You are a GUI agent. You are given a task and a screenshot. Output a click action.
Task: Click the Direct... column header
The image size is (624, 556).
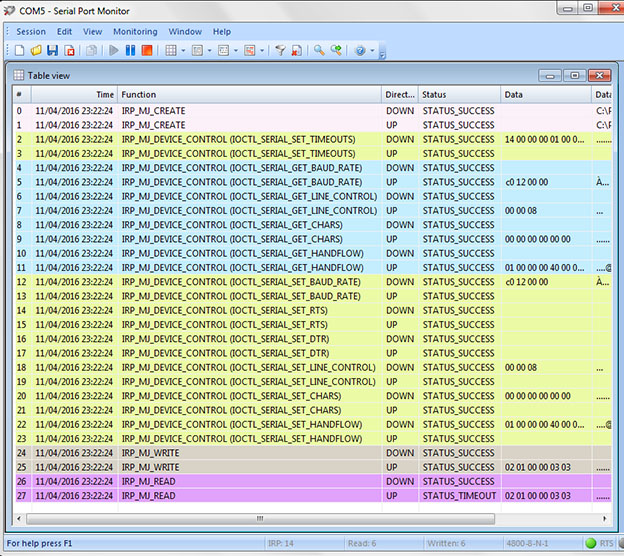click(x=400, y=95)
